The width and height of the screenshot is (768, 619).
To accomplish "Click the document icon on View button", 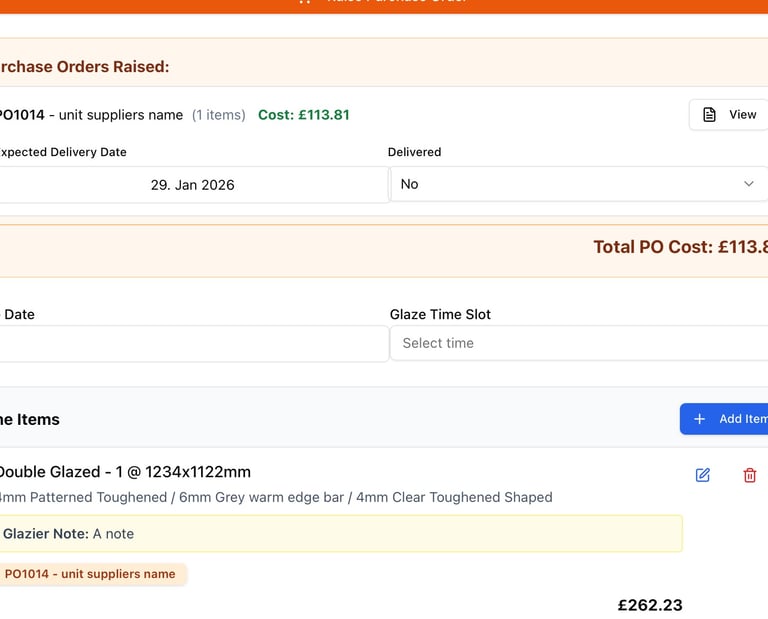I will (x=709, y=115).
